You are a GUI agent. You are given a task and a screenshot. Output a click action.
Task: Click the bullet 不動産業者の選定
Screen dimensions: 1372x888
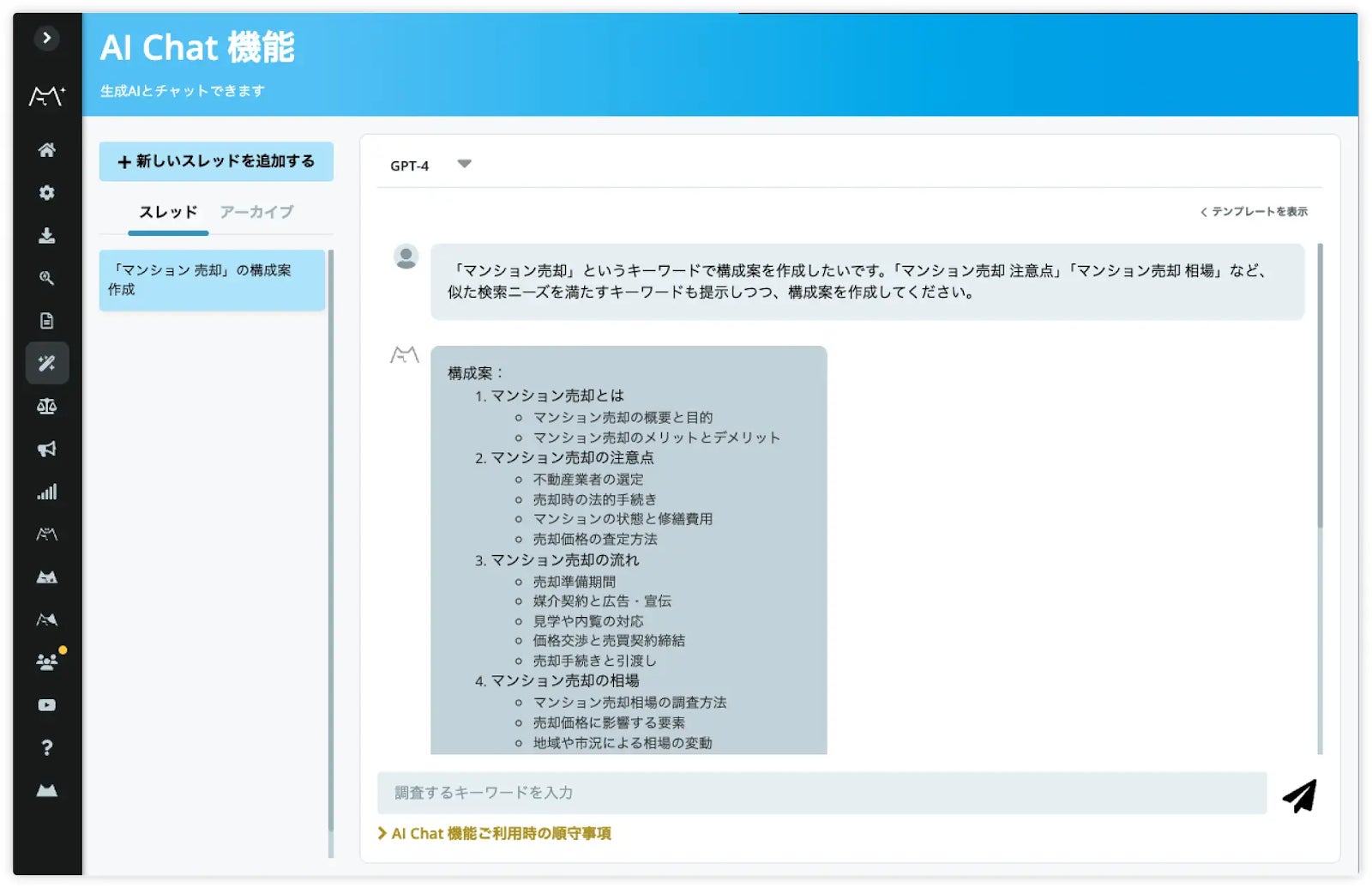pyautogui.click(x=588, y=480)
